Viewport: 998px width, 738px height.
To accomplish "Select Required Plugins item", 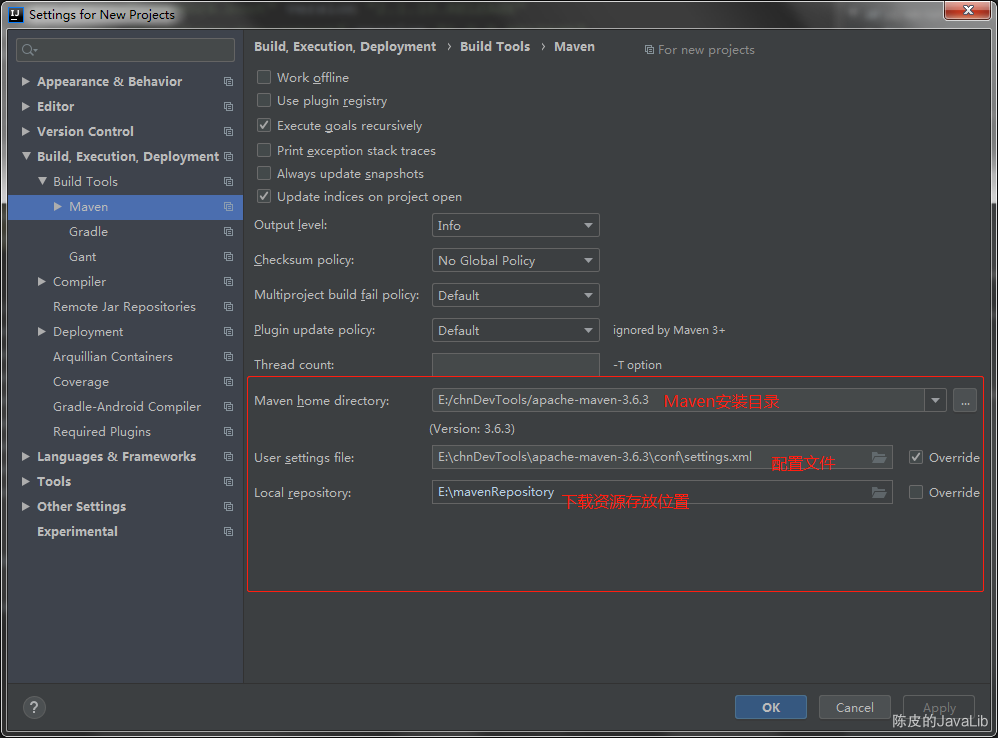I will (x=102, y=431).
